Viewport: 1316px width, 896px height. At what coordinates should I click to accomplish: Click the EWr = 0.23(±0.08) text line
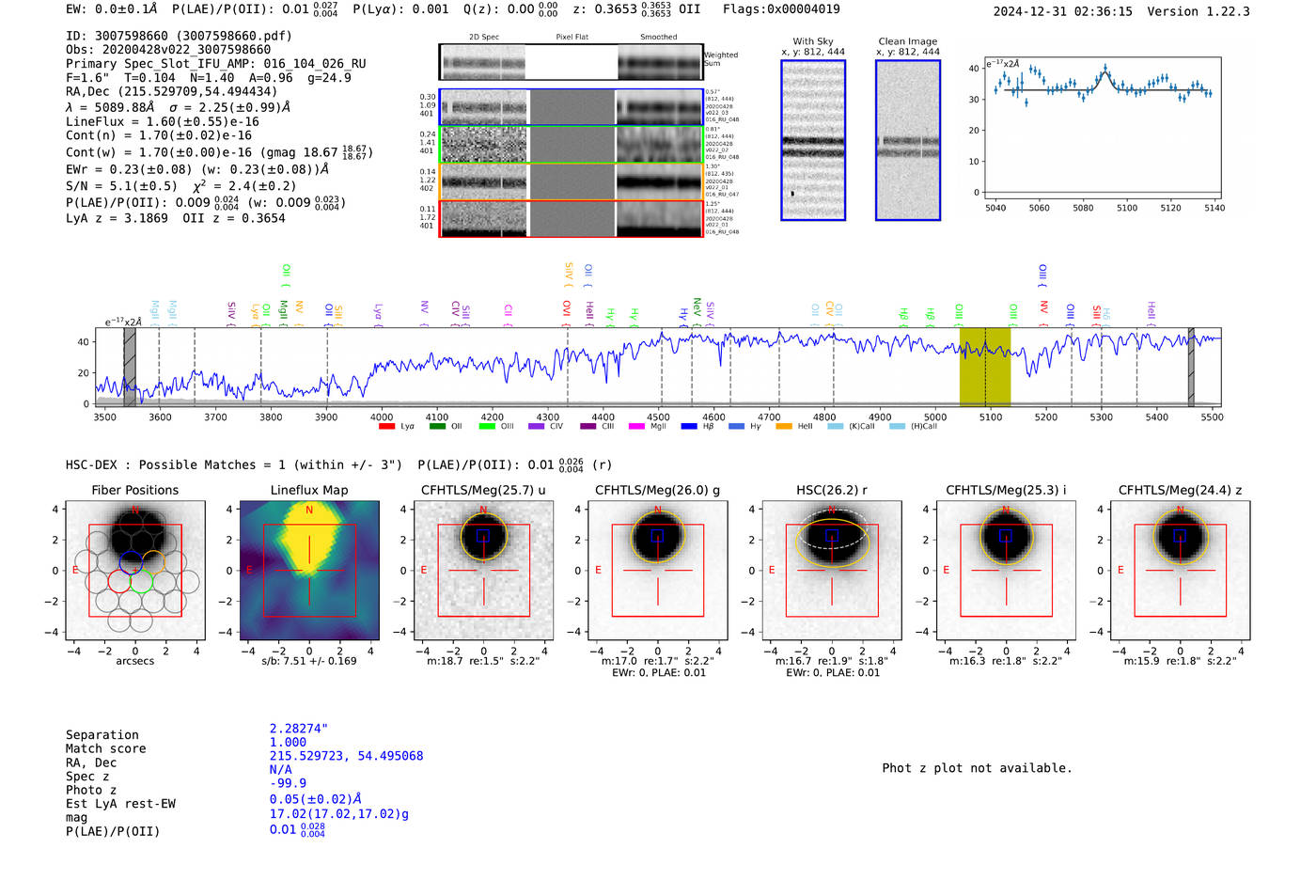(x=197, y=169)
